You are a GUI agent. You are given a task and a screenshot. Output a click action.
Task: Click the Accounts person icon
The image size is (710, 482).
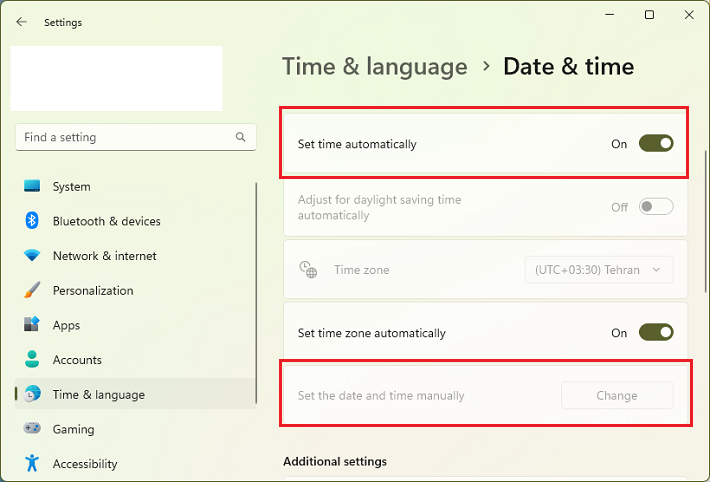32,359
